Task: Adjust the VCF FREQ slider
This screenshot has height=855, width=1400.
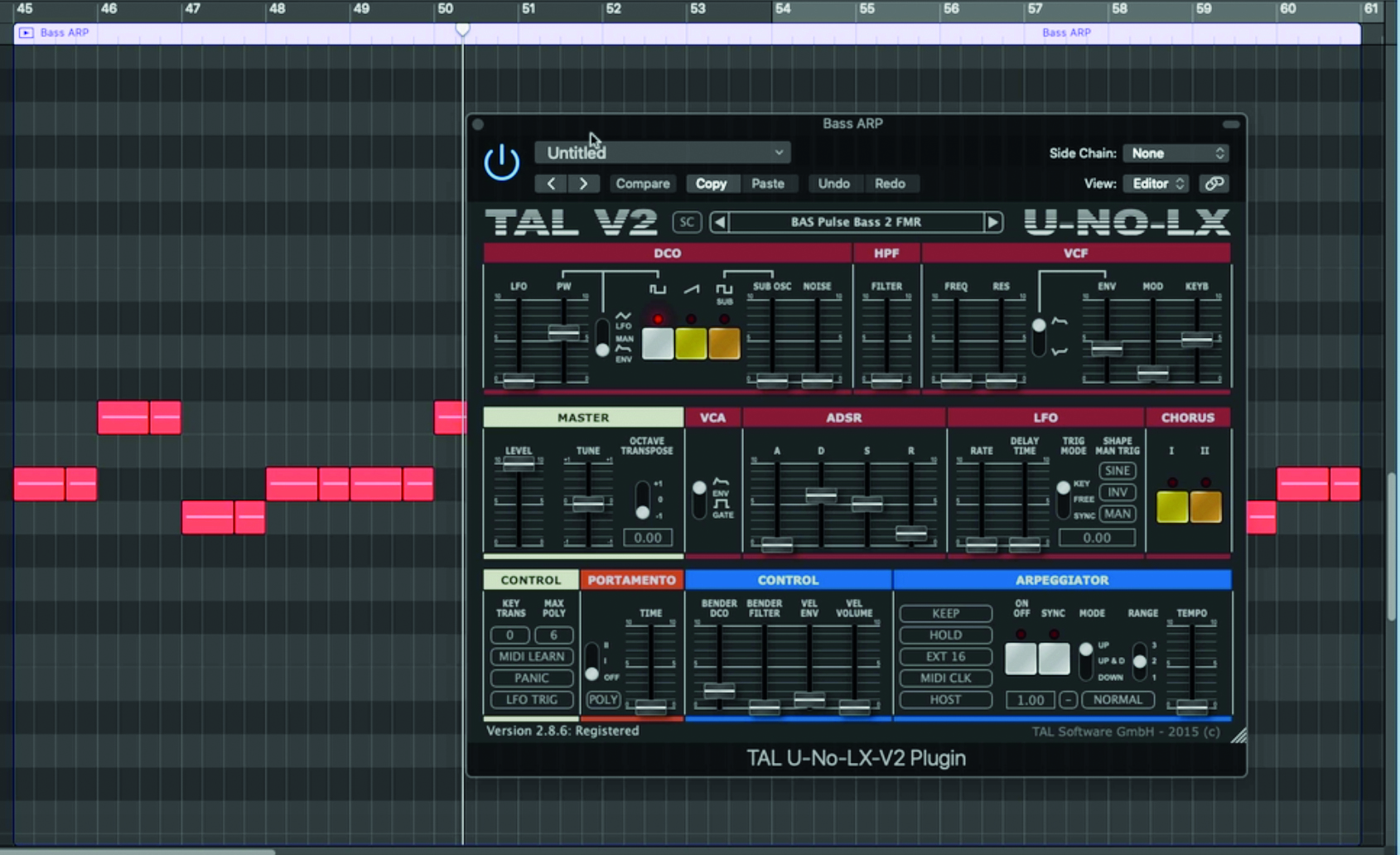Action: (956, 381)
